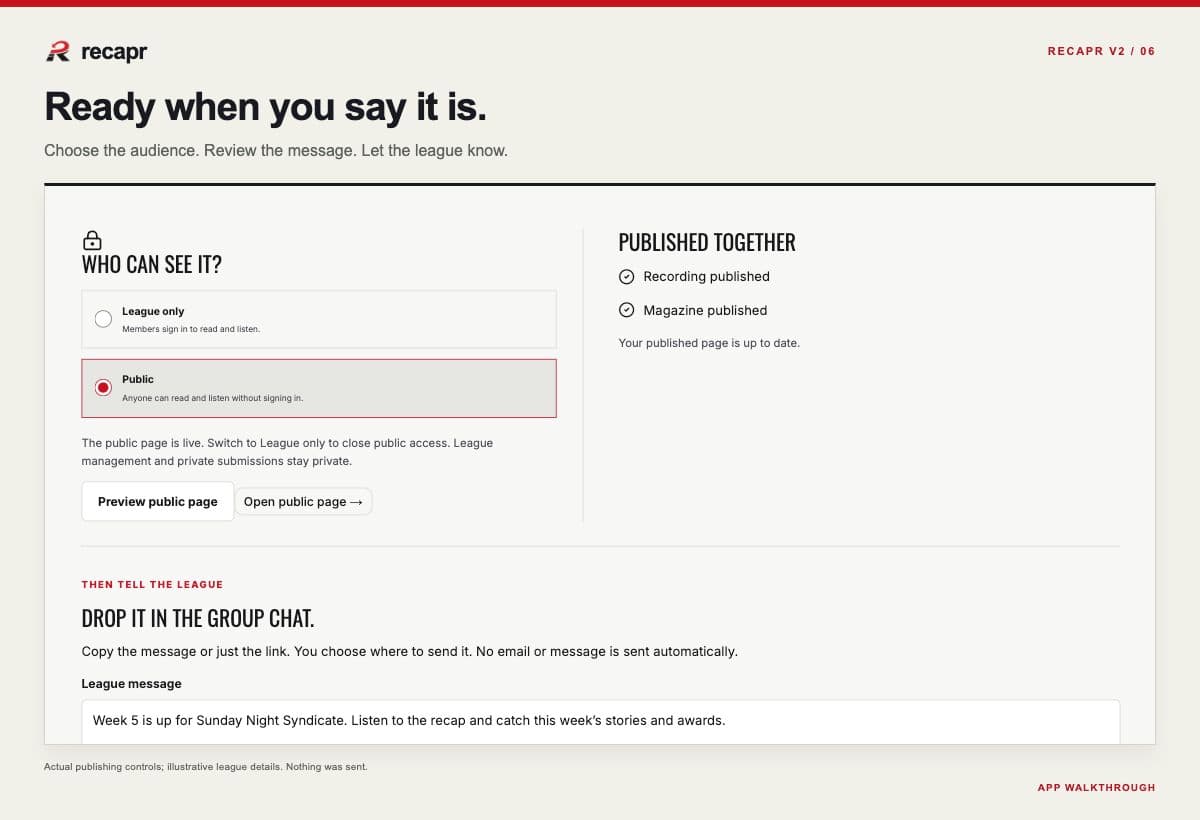Click the League message field label
The width and height of the screenshot is (1200, 820).
pyautogui.click(x=132, y=684)
